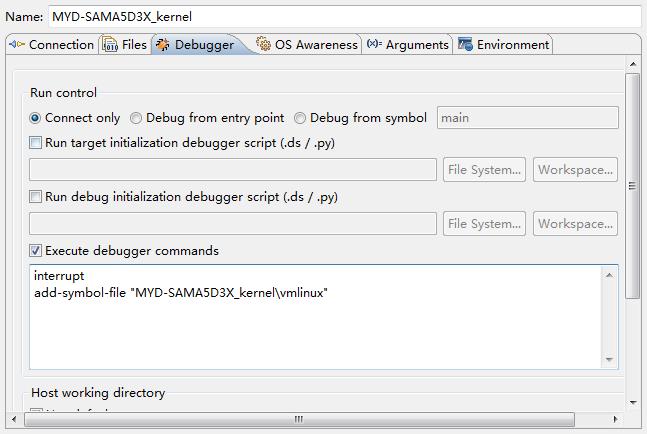Viewport: 647px width, 434px height.
Task: Click File System button for debug script
Action: (x=484, y=224)
